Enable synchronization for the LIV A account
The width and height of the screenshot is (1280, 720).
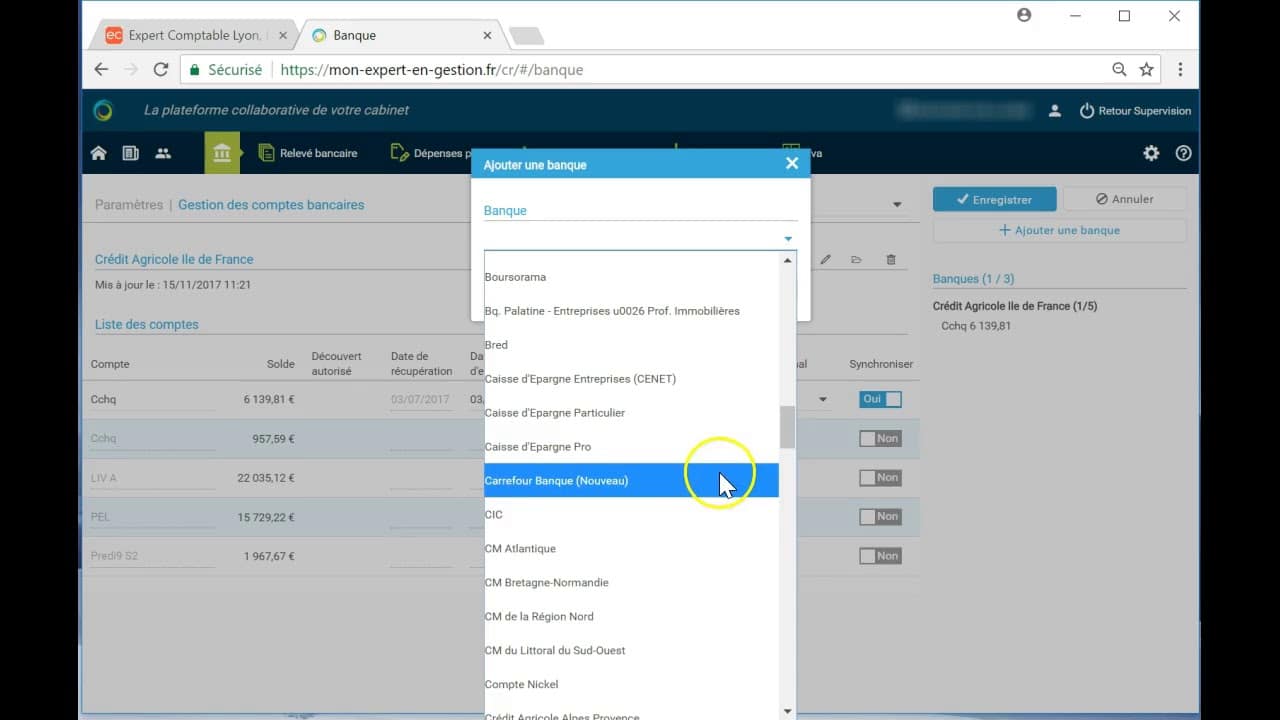(x=880, y=477)
